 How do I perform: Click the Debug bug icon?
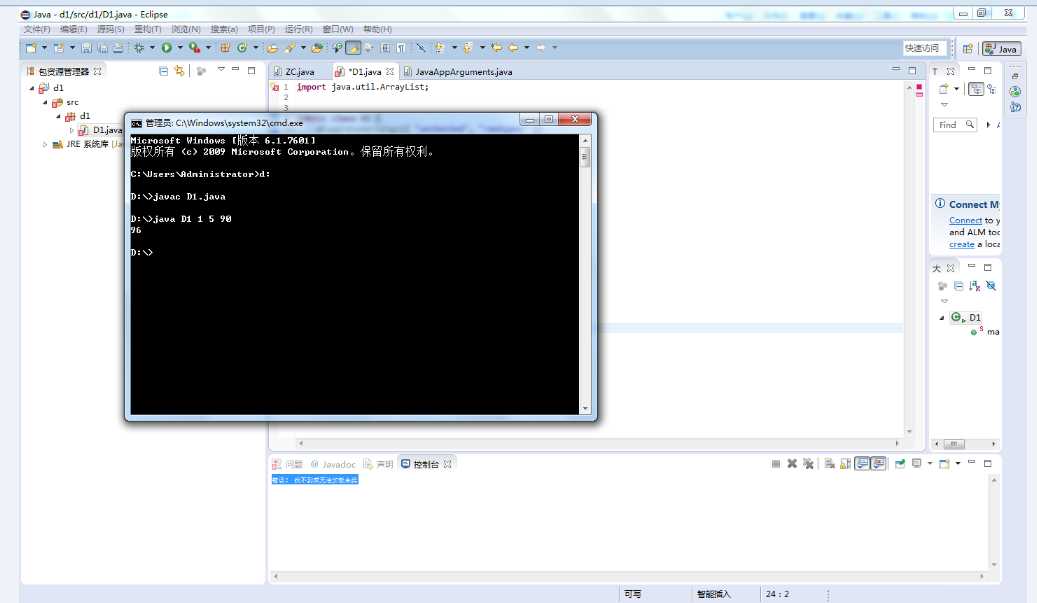coord(139,48)
